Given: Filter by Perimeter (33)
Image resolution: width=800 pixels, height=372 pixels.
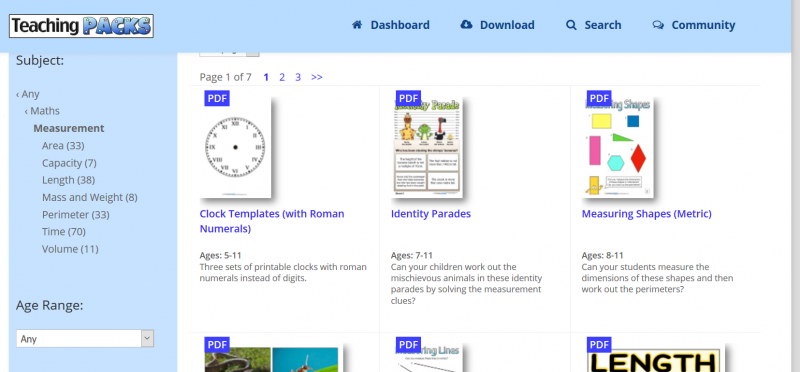Looking at the screenshot, I should [76, 214].
